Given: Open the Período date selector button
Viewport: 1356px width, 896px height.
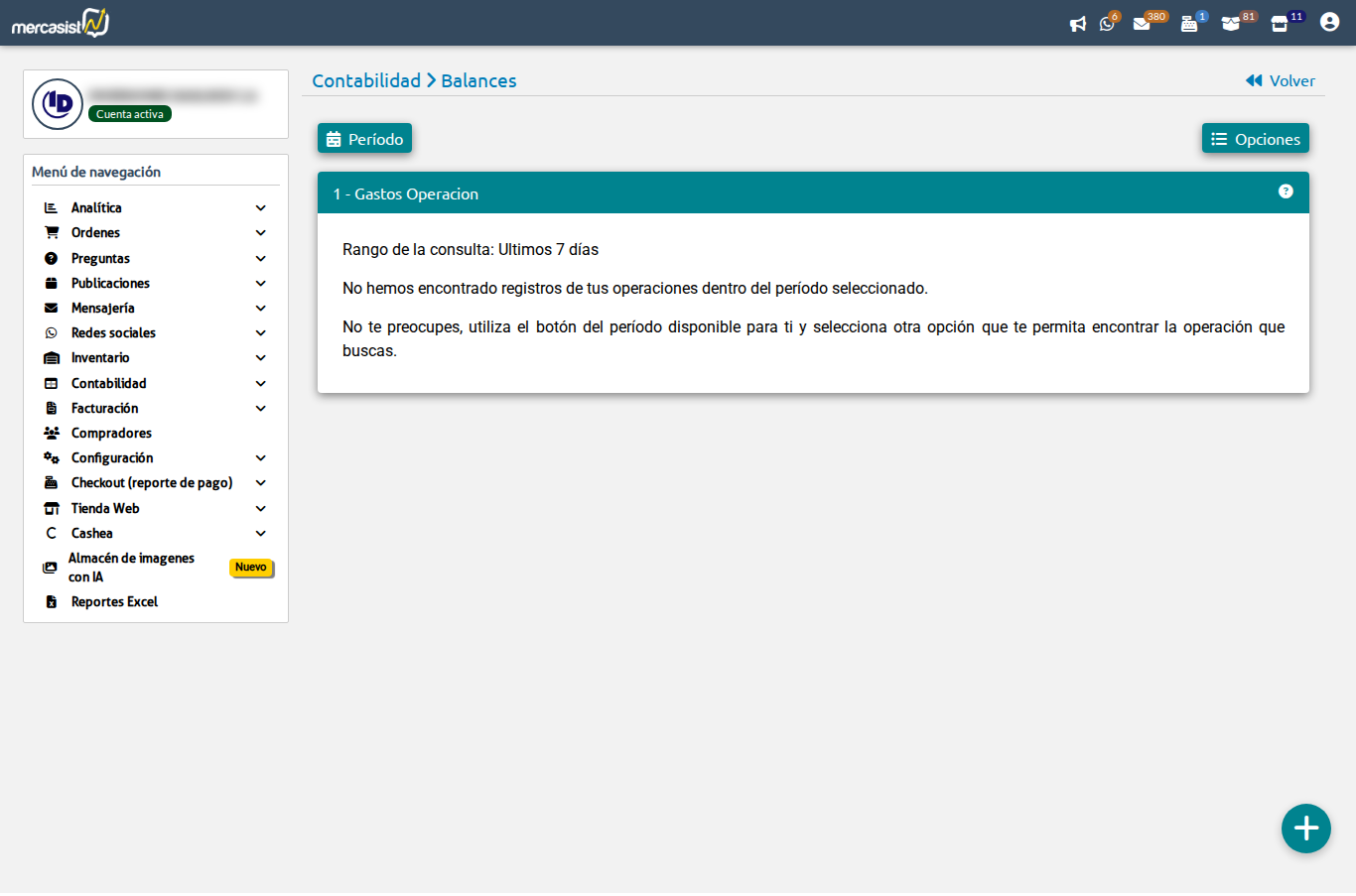Looking at the screenshot, I should point(364,138).
